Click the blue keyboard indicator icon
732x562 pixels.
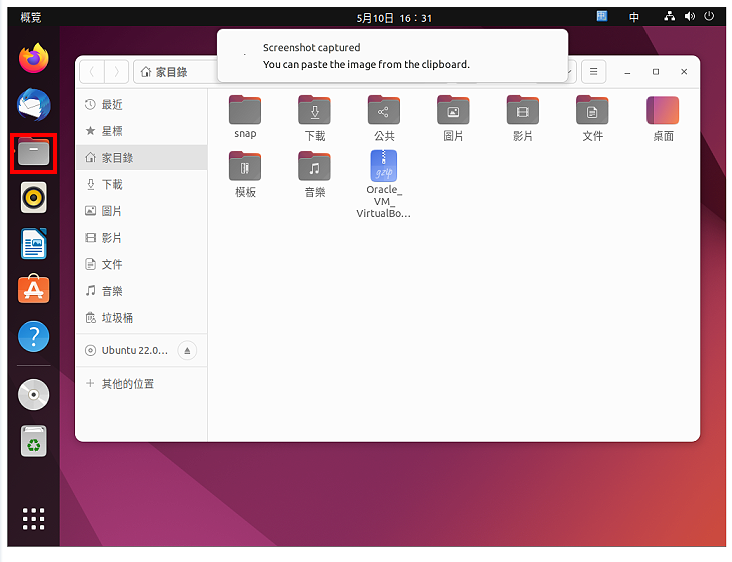click(602, 16)
